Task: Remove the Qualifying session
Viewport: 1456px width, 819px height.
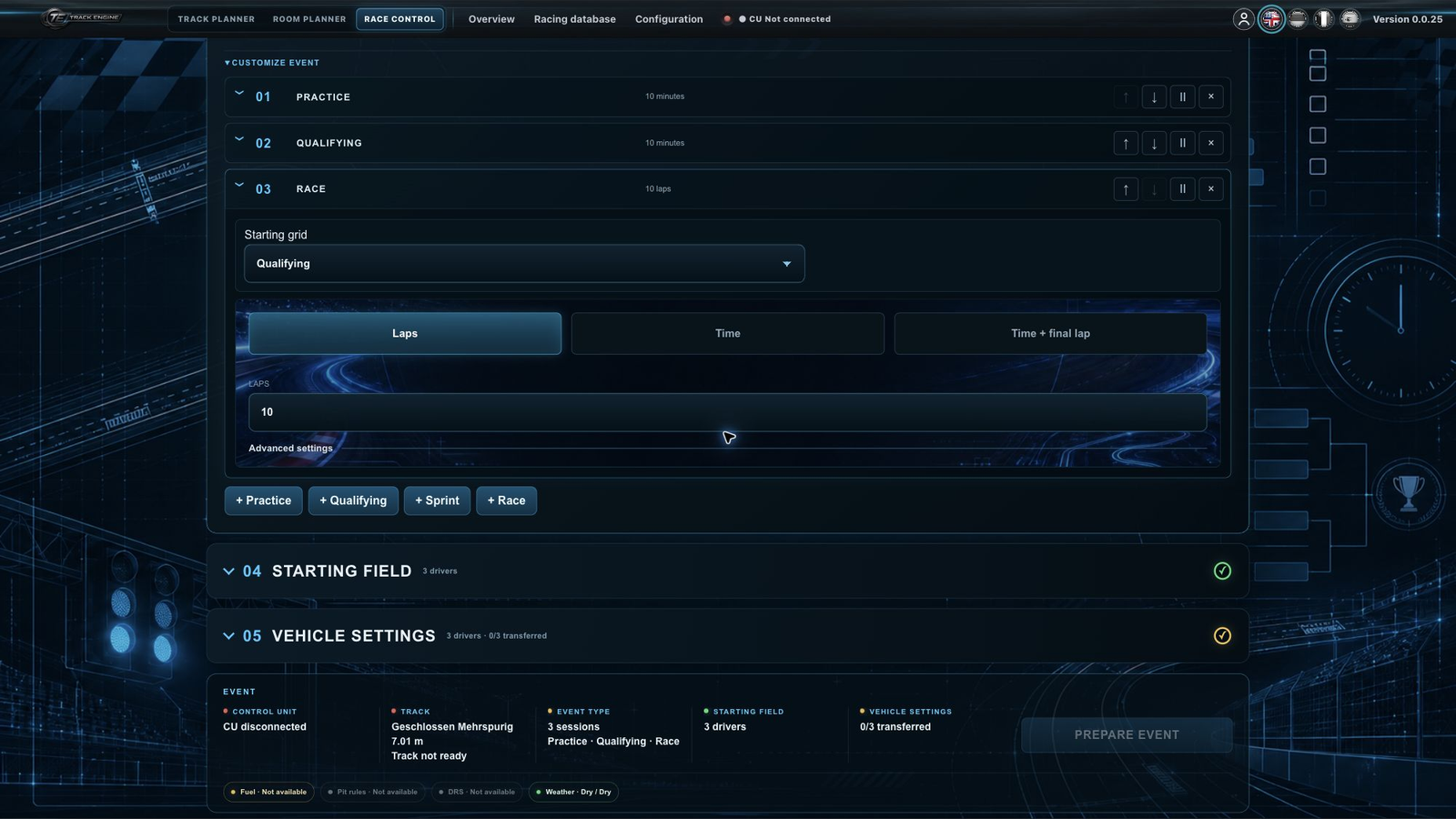Action: [1210, 143]
